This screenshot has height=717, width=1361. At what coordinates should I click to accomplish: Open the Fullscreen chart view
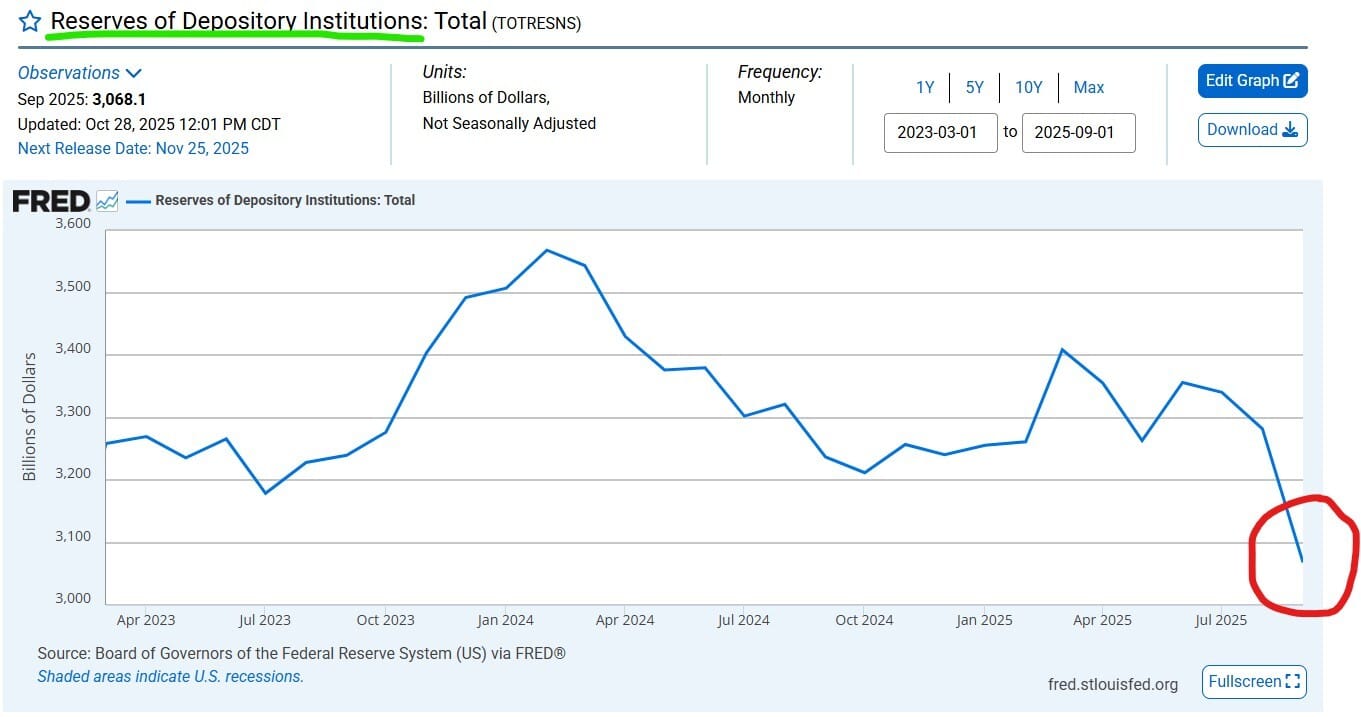[1254, 682]
